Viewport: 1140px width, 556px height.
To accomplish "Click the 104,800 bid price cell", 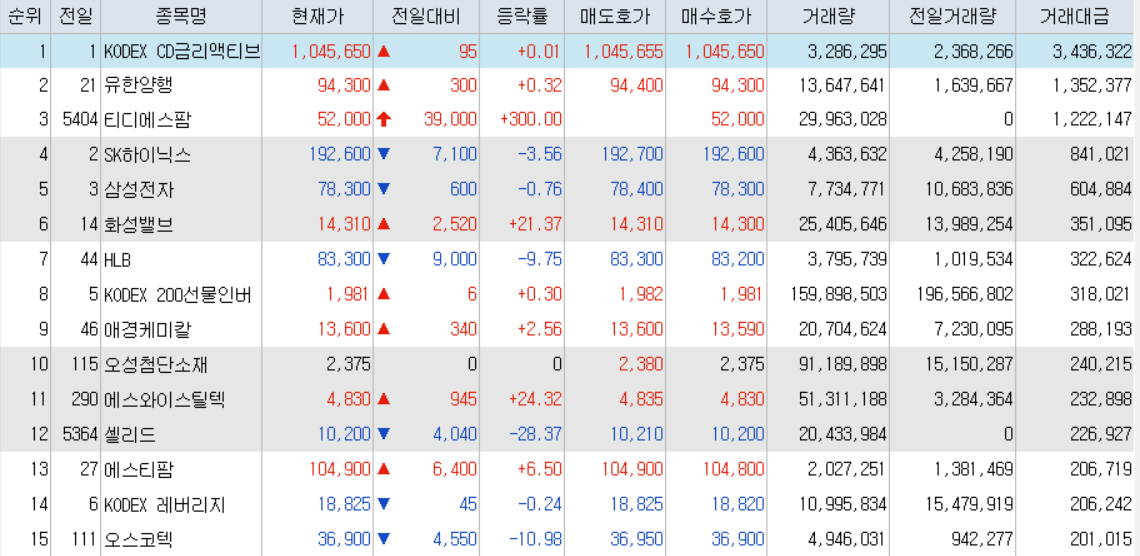I will tap(734, 470).
